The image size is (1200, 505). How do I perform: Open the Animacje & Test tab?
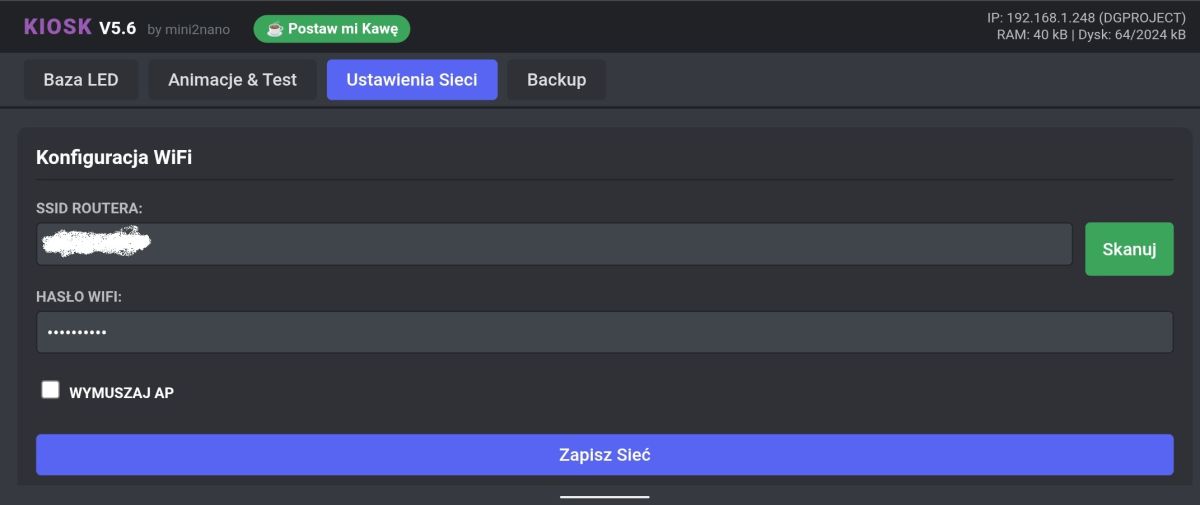pos(232,80)
